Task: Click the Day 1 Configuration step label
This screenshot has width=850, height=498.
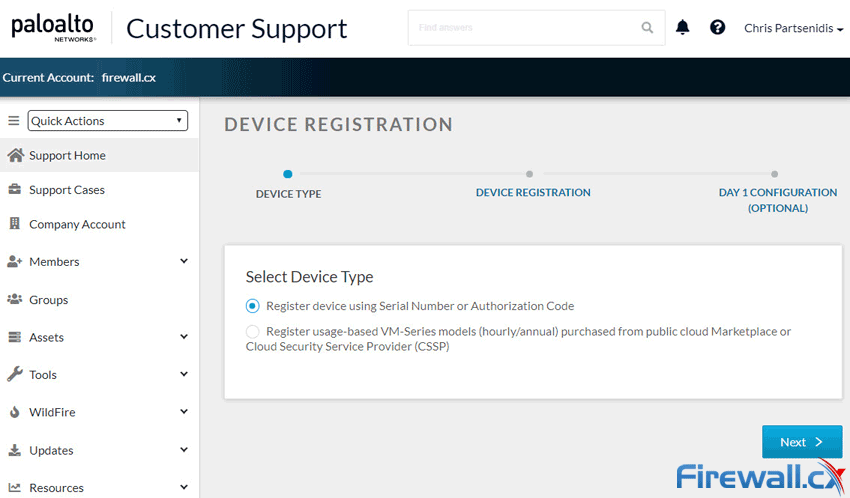Action: [778, 200]
